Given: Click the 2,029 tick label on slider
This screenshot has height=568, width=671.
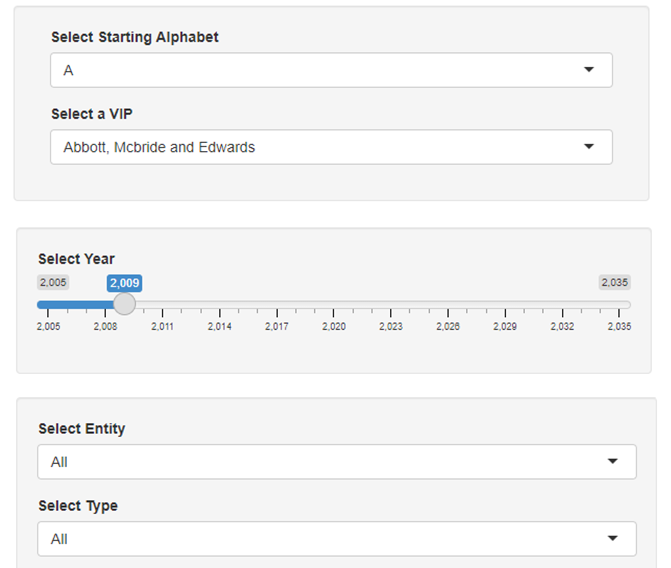Looking at the screenshot, I should click(505, 326).
